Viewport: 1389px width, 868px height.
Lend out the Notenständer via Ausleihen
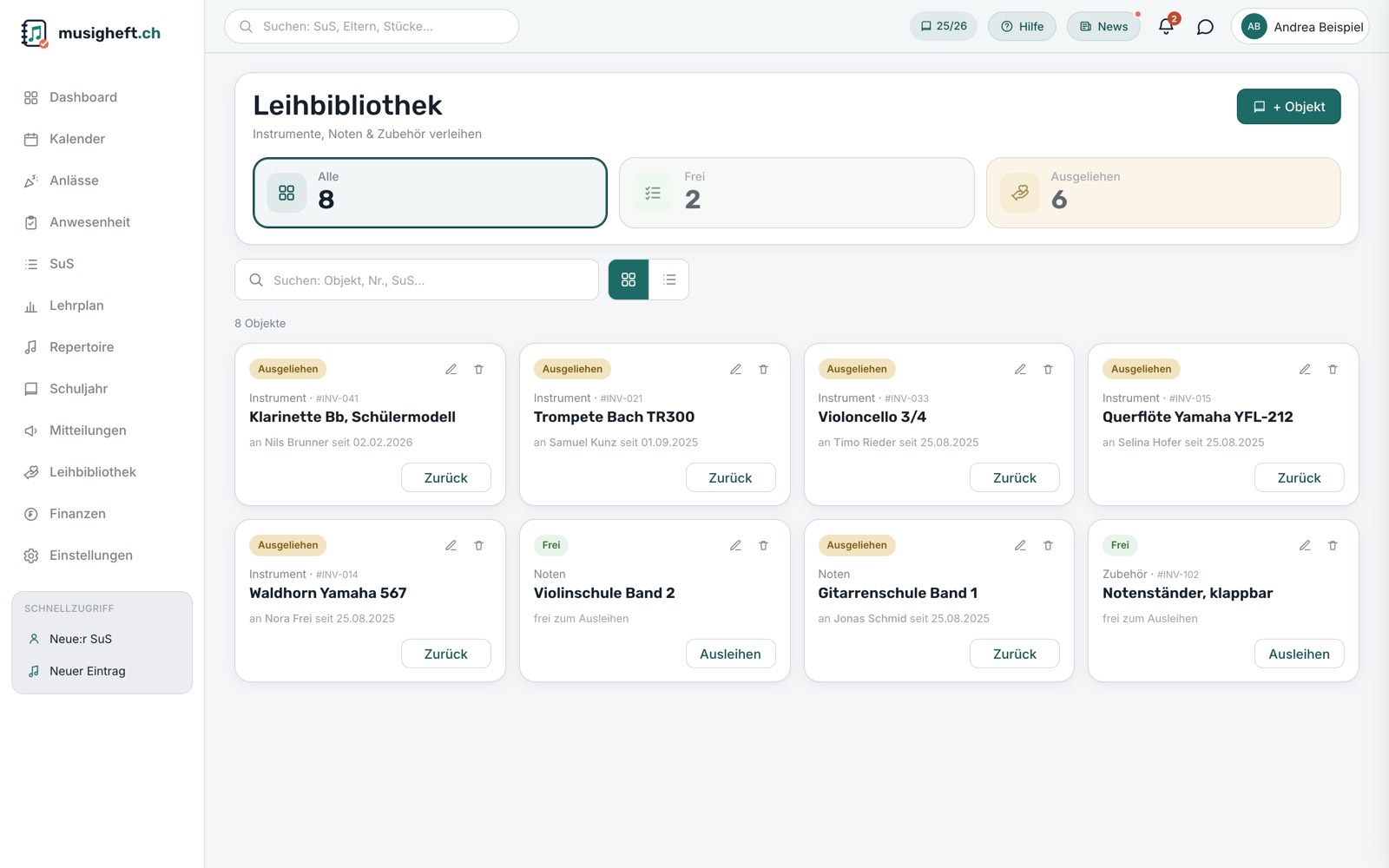(1299, 654)
